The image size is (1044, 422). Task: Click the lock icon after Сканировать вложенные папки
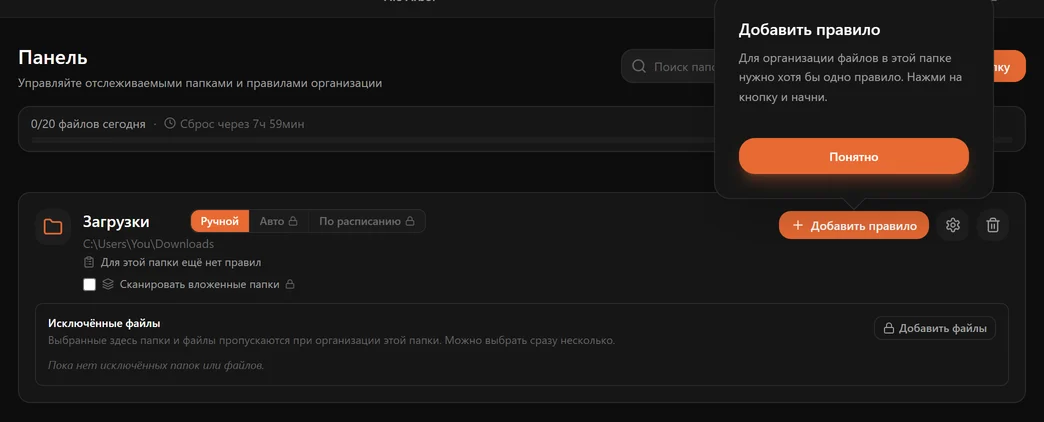click(290, 284)
